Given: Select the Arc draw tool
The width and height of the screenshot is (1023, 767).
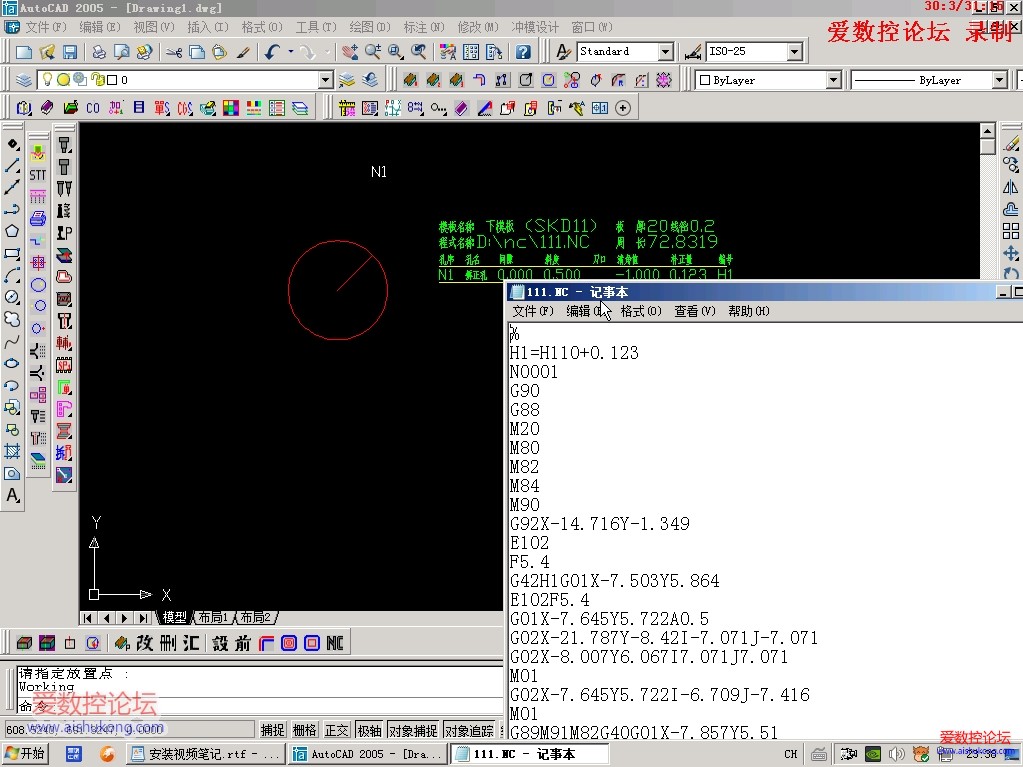Looking at the screenshot, I should (12, 275).
